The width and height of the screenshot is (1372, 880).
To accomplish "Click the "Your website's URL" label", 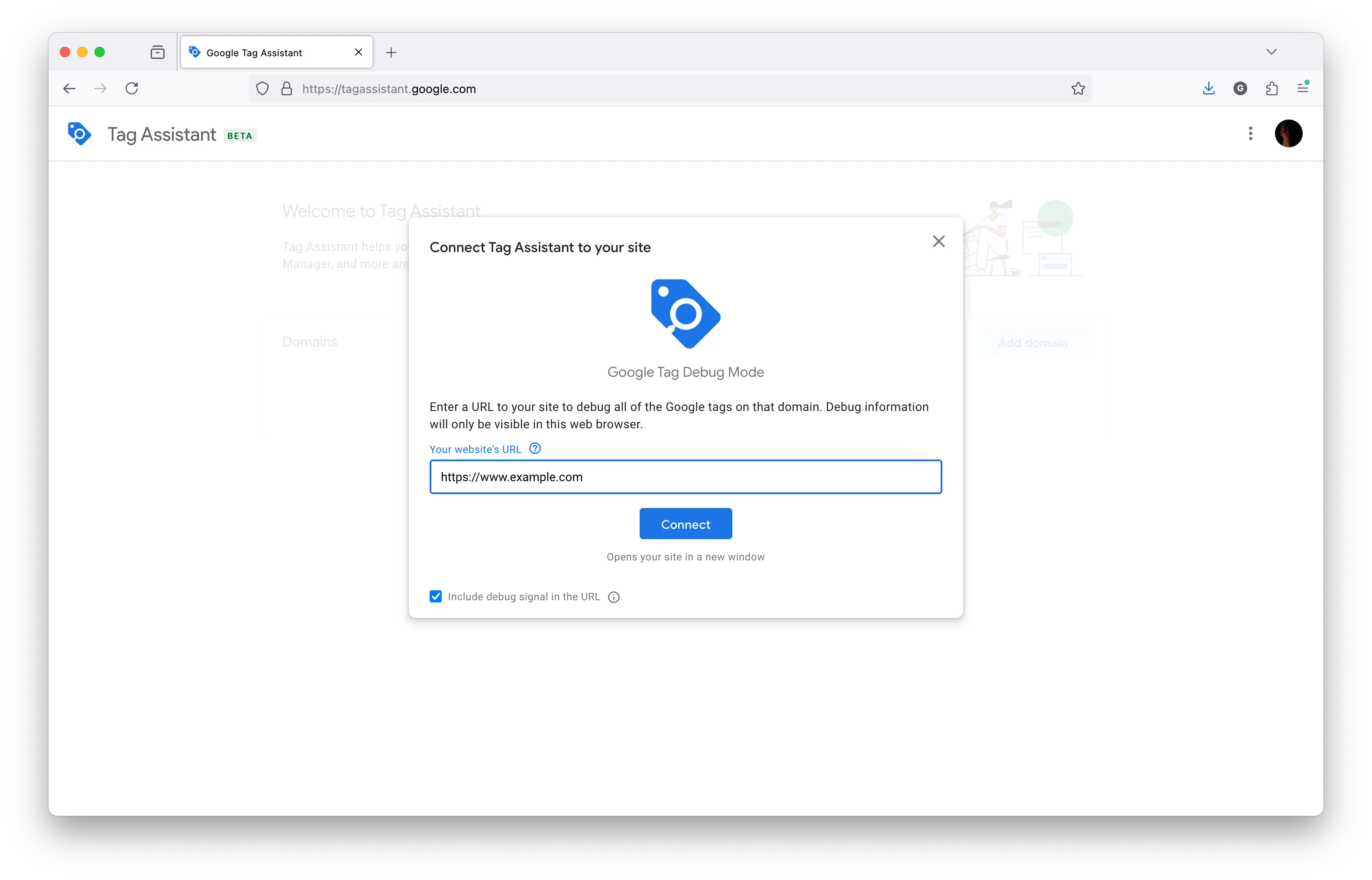I will coord(476,449).
